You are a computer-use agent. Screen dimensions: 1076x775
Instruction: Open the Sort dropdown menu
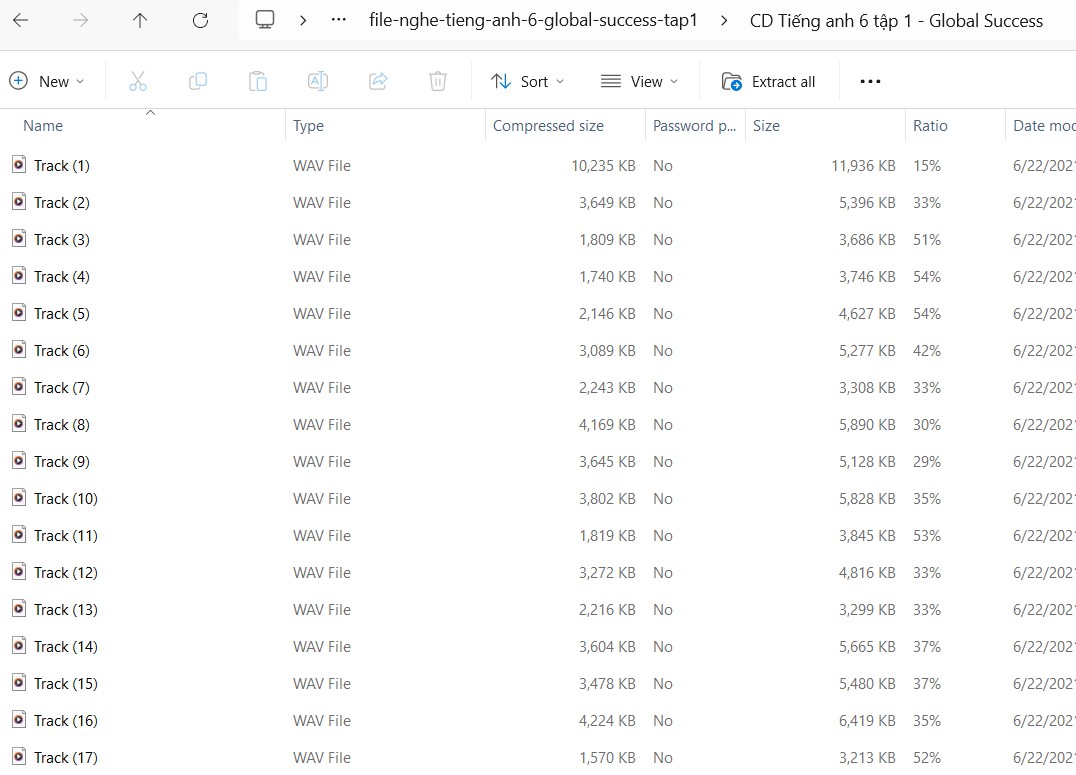point(528,81)
